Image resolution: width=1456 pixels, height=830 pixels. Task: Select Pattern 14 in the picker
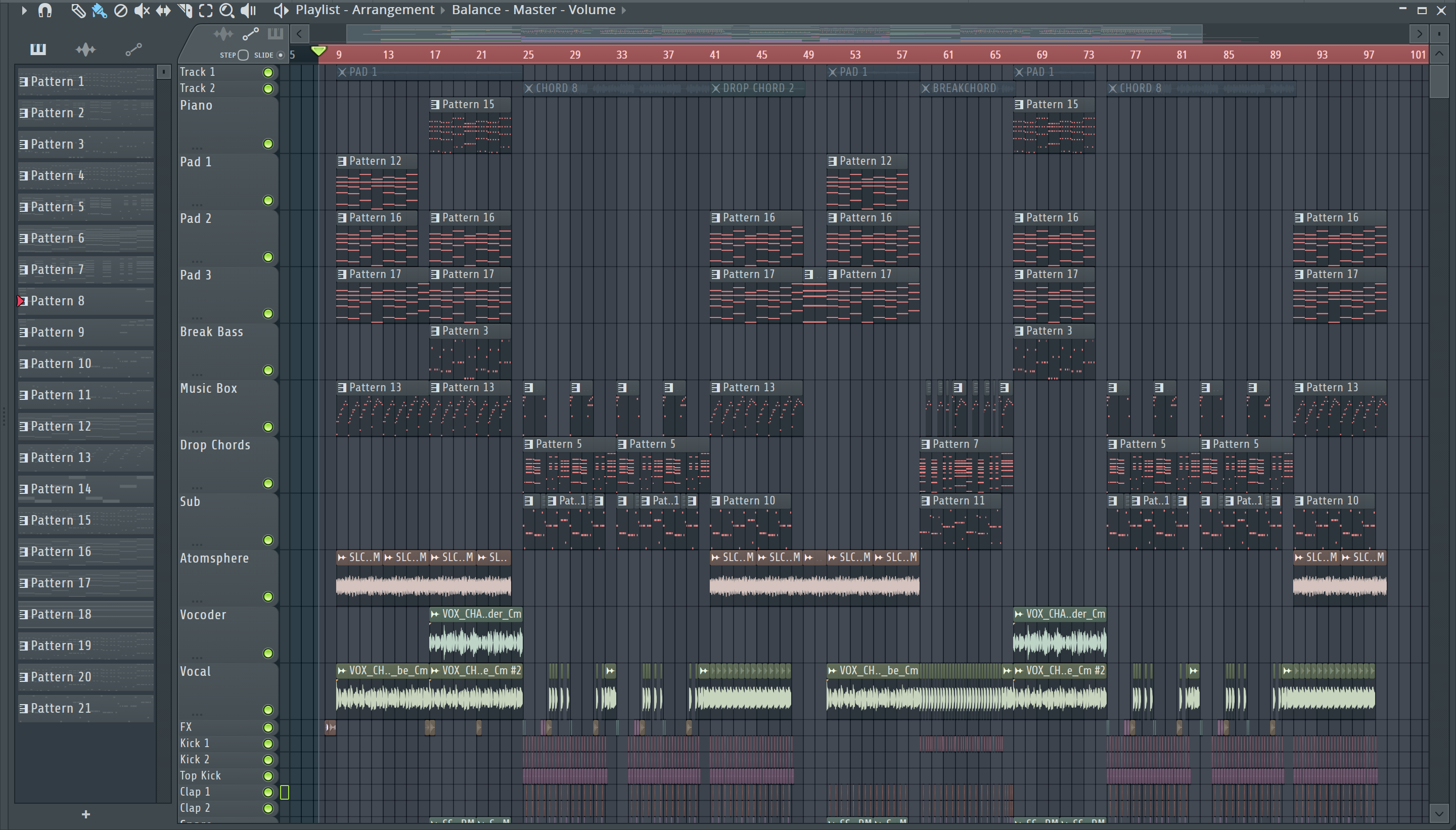click(x=86, y=489)
